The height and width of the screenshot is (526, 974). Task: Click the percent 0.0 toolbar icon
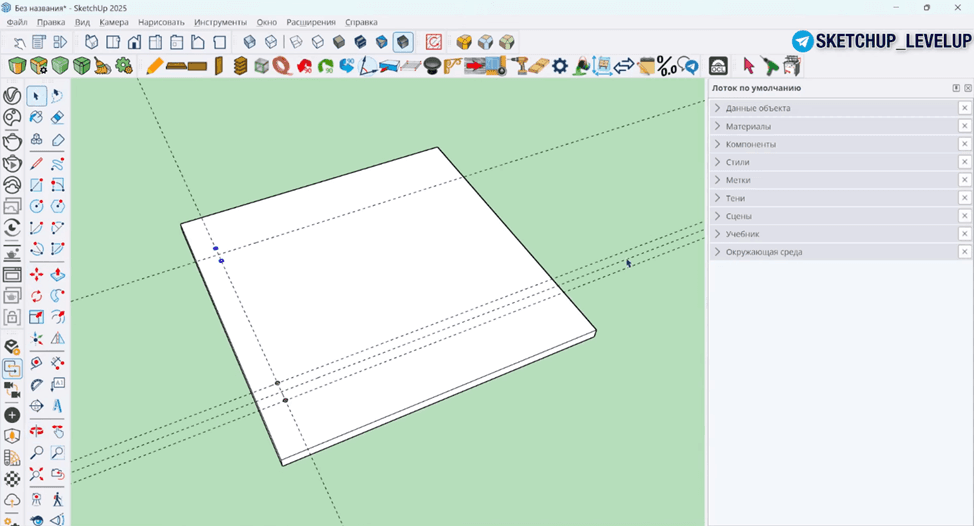pos(667,66)
